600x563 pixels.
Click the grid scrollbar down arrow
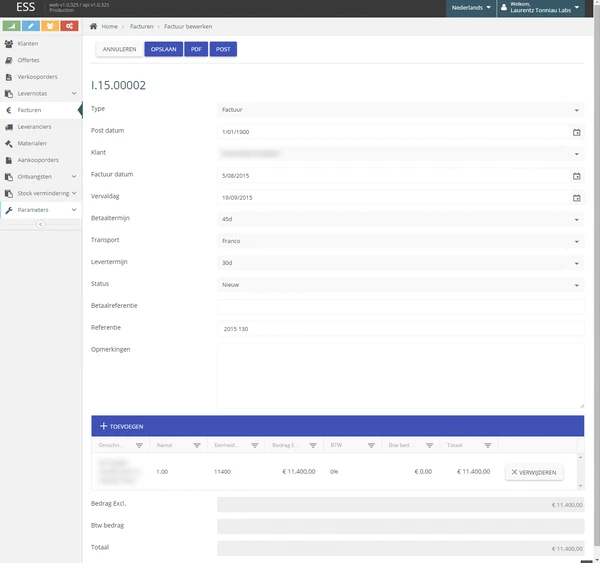pyautogui.click(x=580, y=486)
